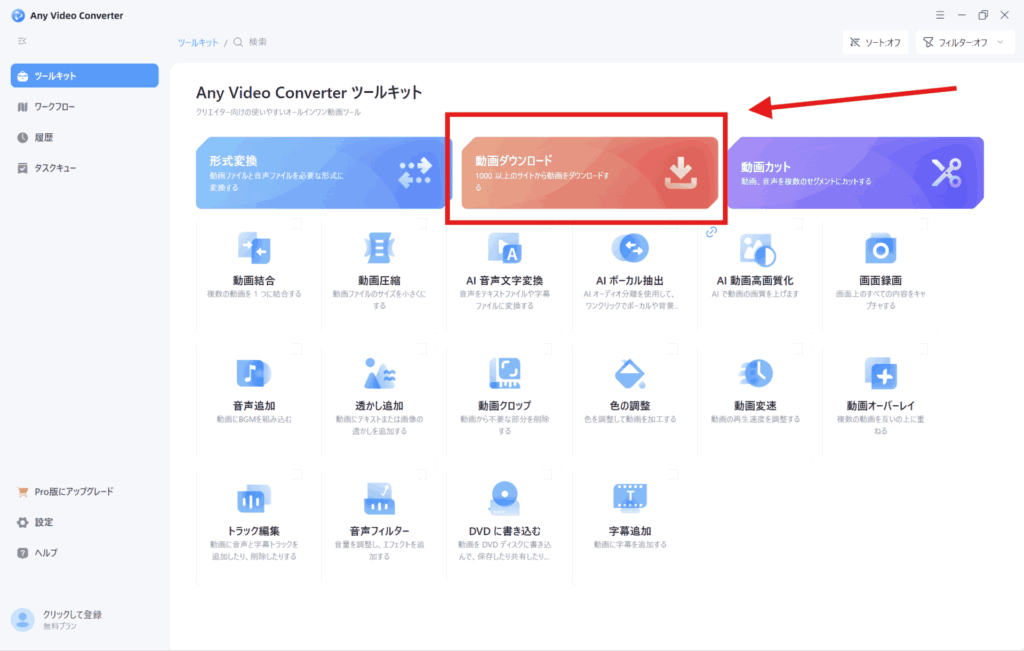Toggle the corner marker on 動画オーバーレイ card
The width and height of the screenshot is (1024, 651).
coord(923,349)
